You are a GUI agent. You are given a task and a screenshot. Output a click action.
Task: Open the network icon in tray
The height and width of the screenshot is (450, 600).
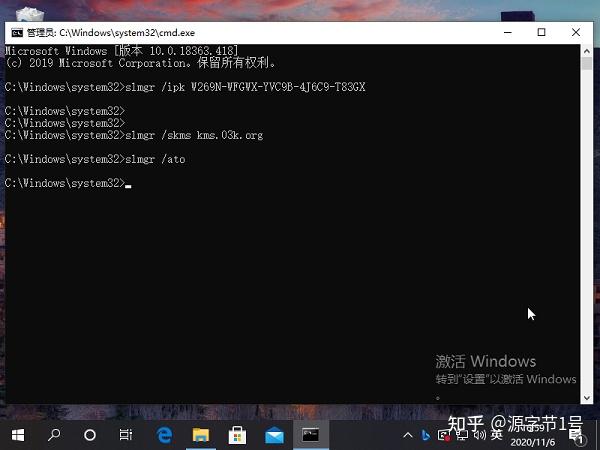click(x=462, y=435)
